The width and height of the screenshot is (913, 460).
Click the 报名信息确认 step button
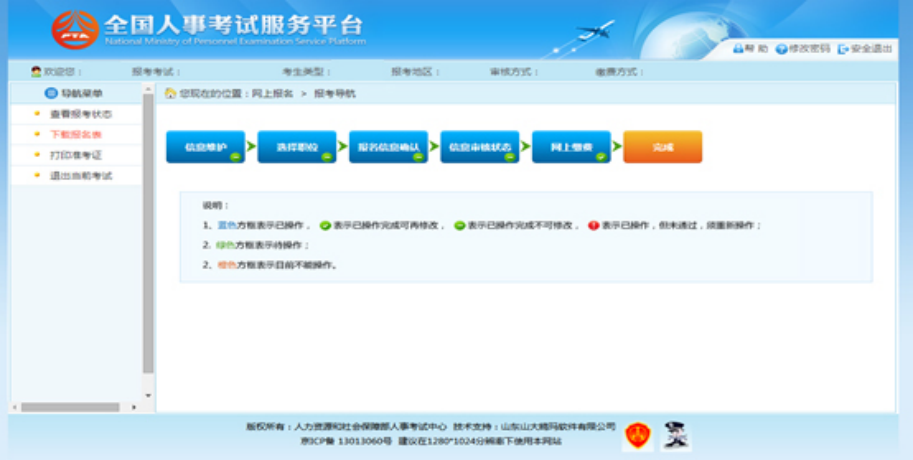coord(388,147)
